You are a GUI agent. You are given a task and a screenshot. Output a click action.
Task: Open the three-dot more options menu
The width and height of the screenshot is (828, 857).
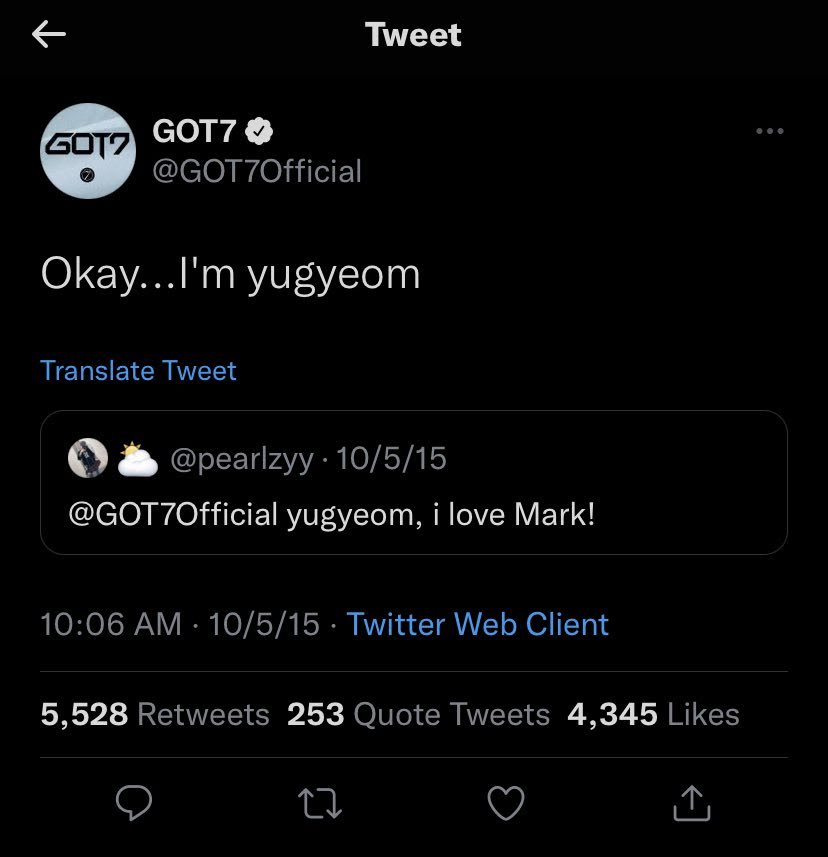(769, 131)
